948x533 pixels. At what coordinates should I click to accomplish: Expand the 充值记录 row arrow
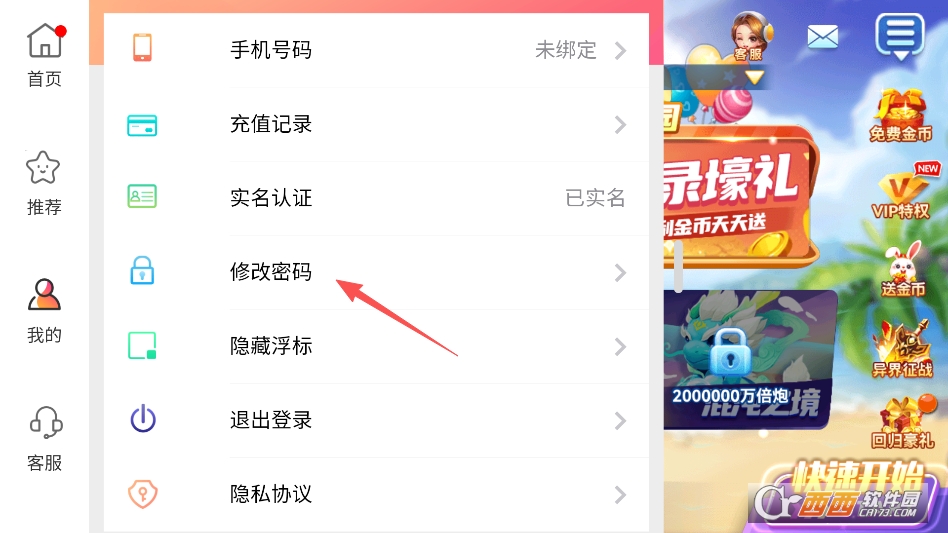click(620, 124)
